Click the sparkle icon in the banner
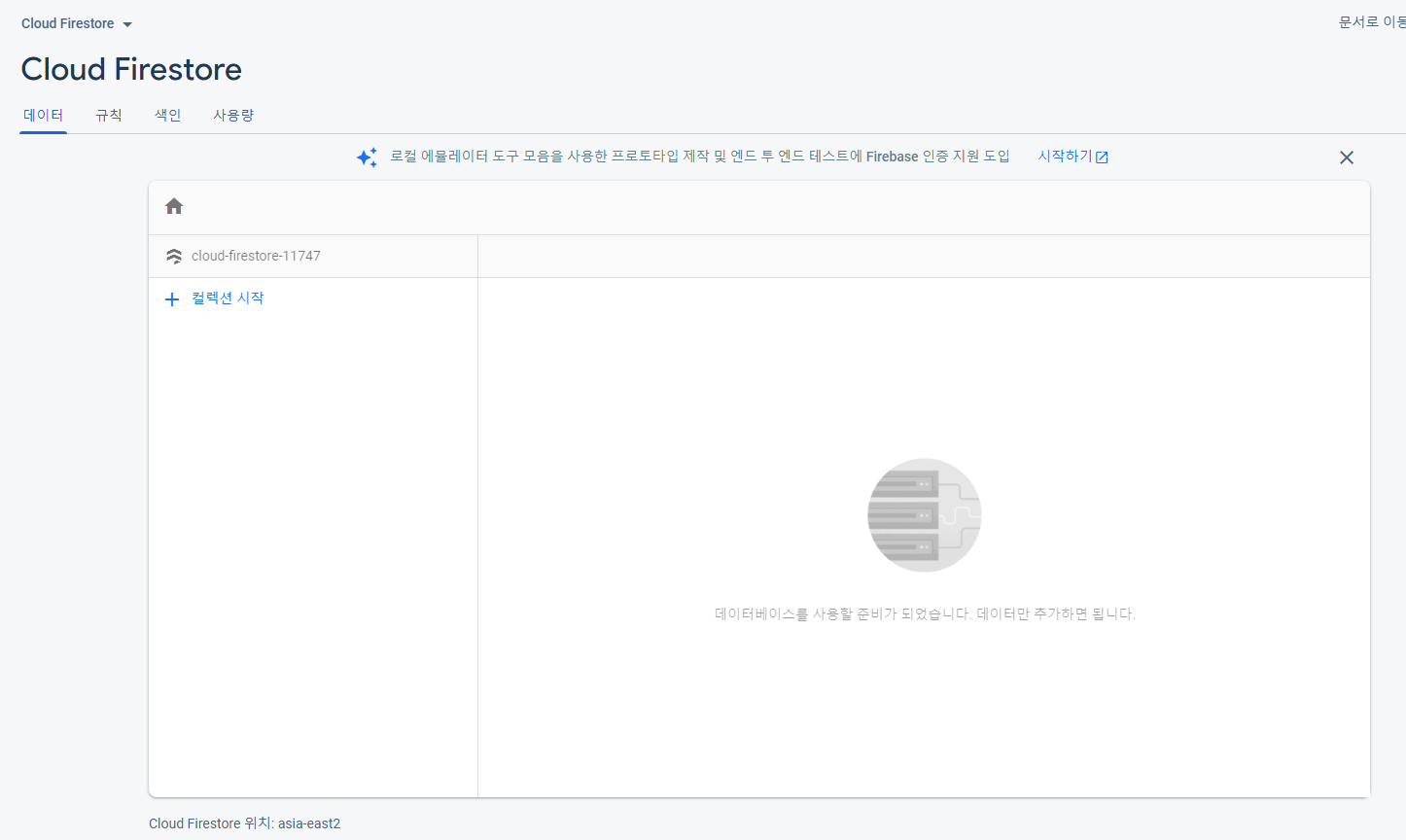 (367, 157)
